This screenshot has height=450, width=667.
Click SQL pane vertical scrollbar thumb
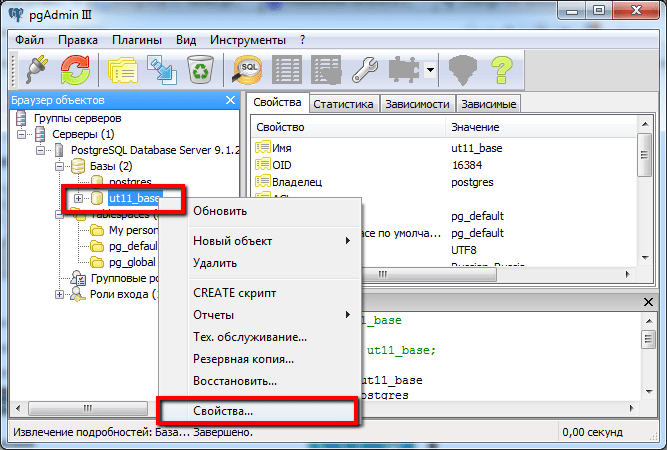point(648,339)
